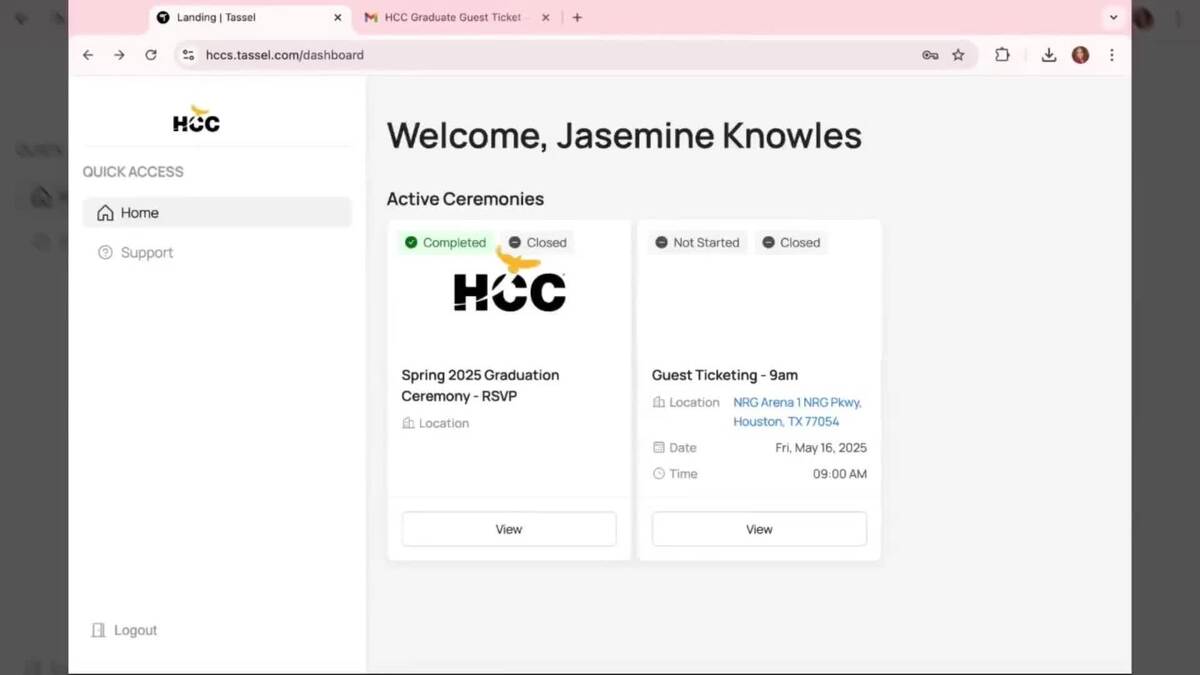Open the browser downloads icon
The image size is (1200, 675).
point(1048,55)
